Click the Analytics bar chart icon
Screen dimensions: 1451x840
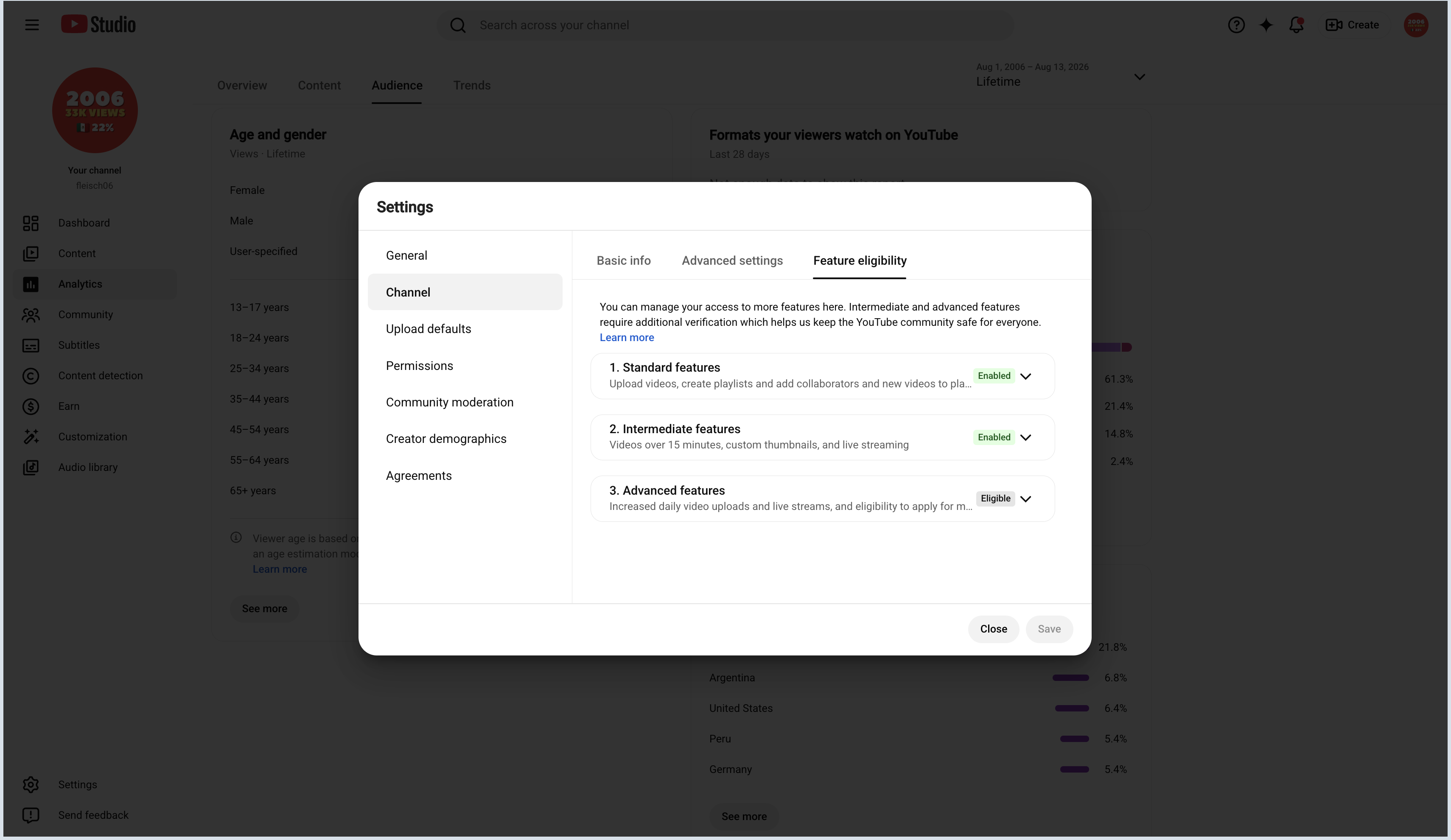31,284
